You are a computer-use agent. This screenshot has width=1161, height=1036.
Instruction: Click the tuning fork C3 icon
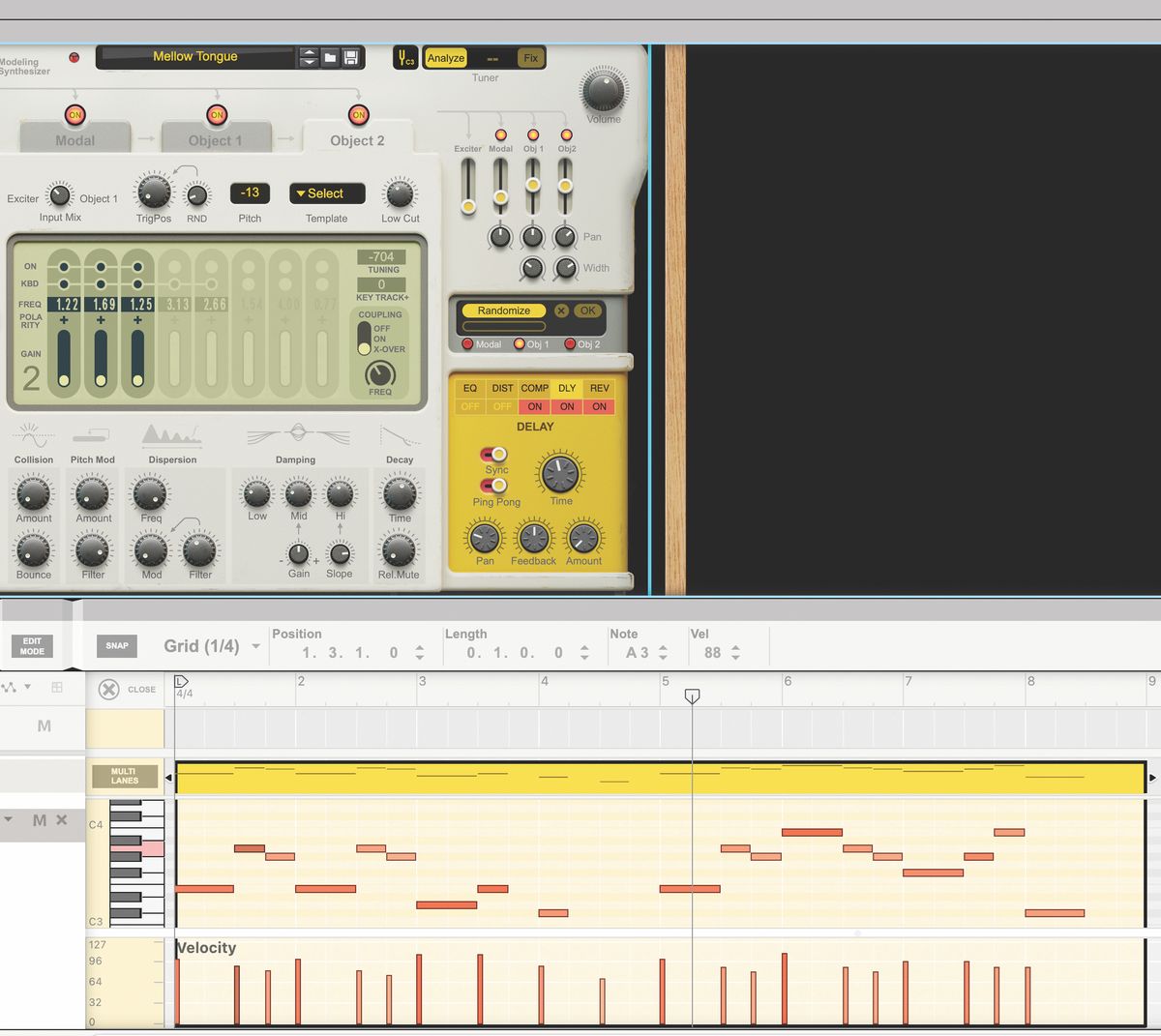coord(404,58)
